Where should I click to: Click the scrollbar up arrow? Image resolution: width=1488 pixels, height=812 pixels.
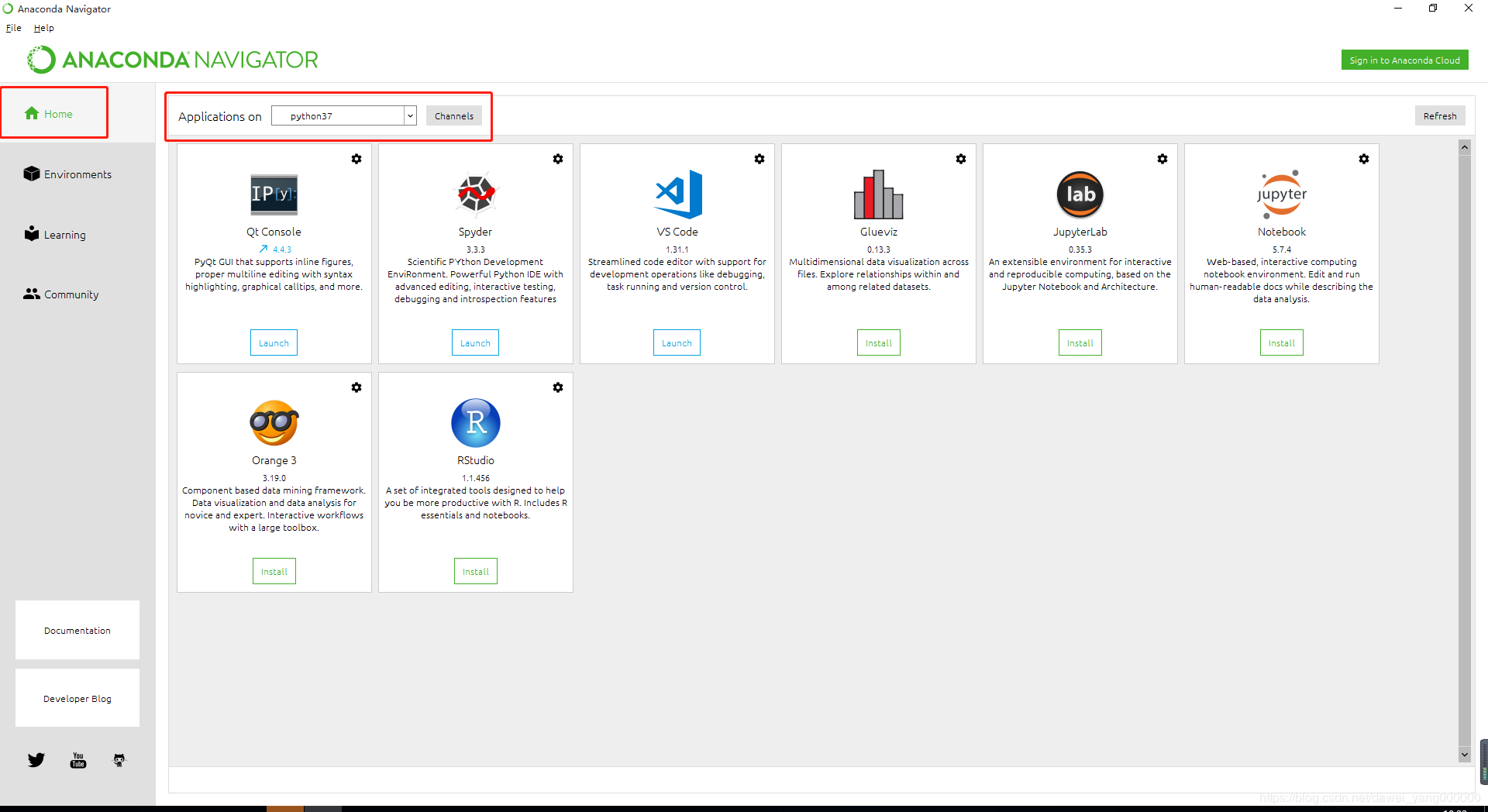point(1465,146)
